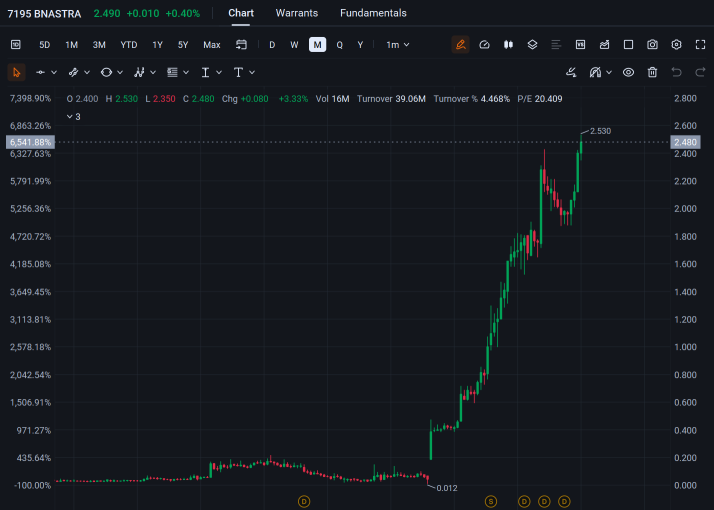The width and height of the screenshot is (714, 510).
Task: Select the horizontal line drawing tool
Action: click(x=41, y=72)
